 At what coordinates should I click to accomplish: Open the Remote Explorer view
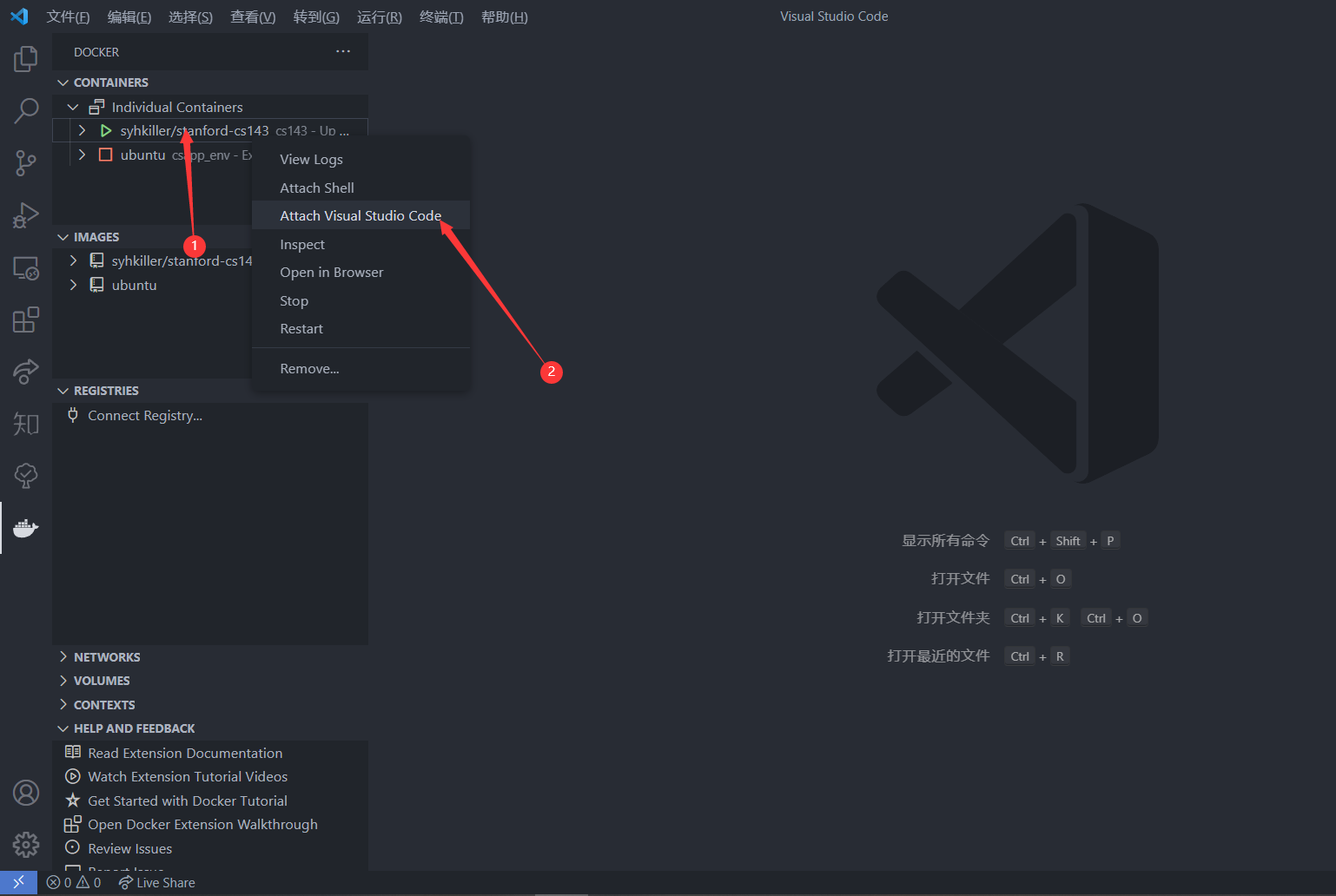(26, 267)
